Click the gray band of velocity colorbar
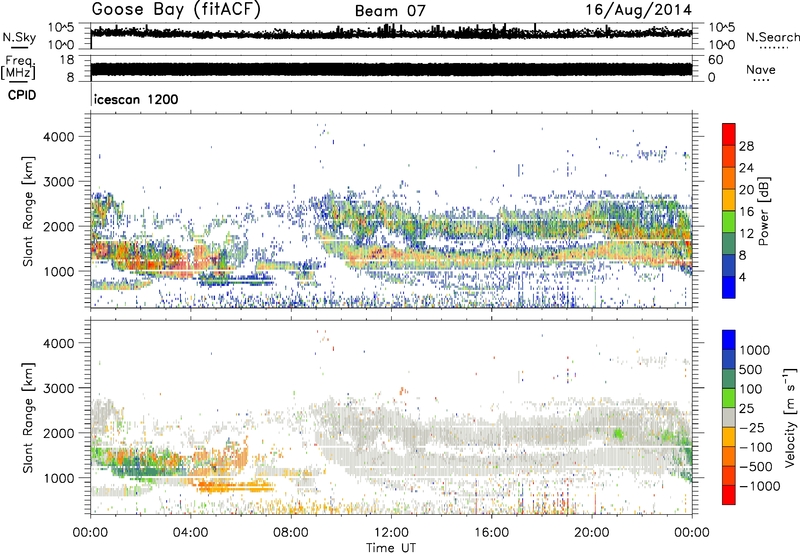The width and height of the screenshot is (800, 554). [729, 417]
